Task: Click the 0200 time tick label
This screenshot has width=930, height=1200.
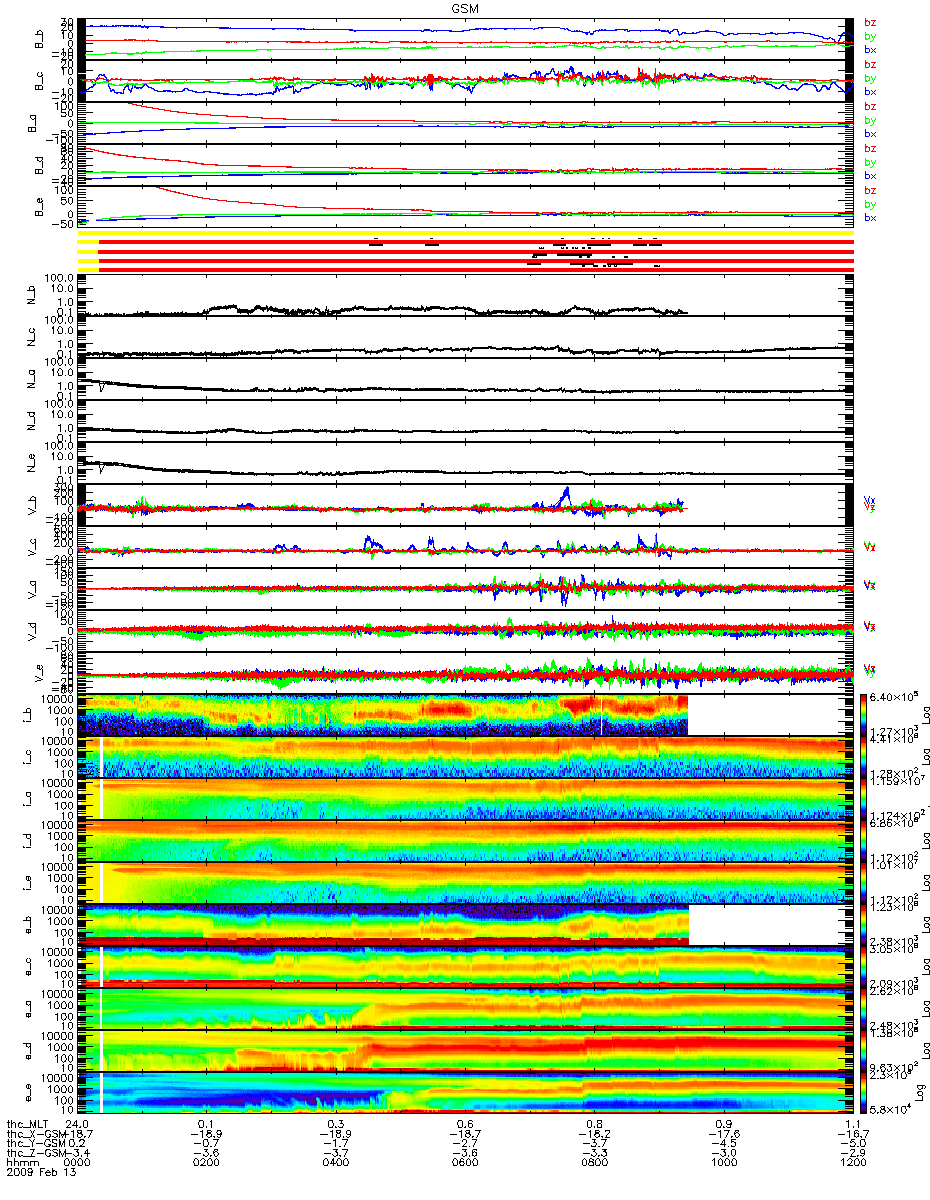Action: [205, 1163]
